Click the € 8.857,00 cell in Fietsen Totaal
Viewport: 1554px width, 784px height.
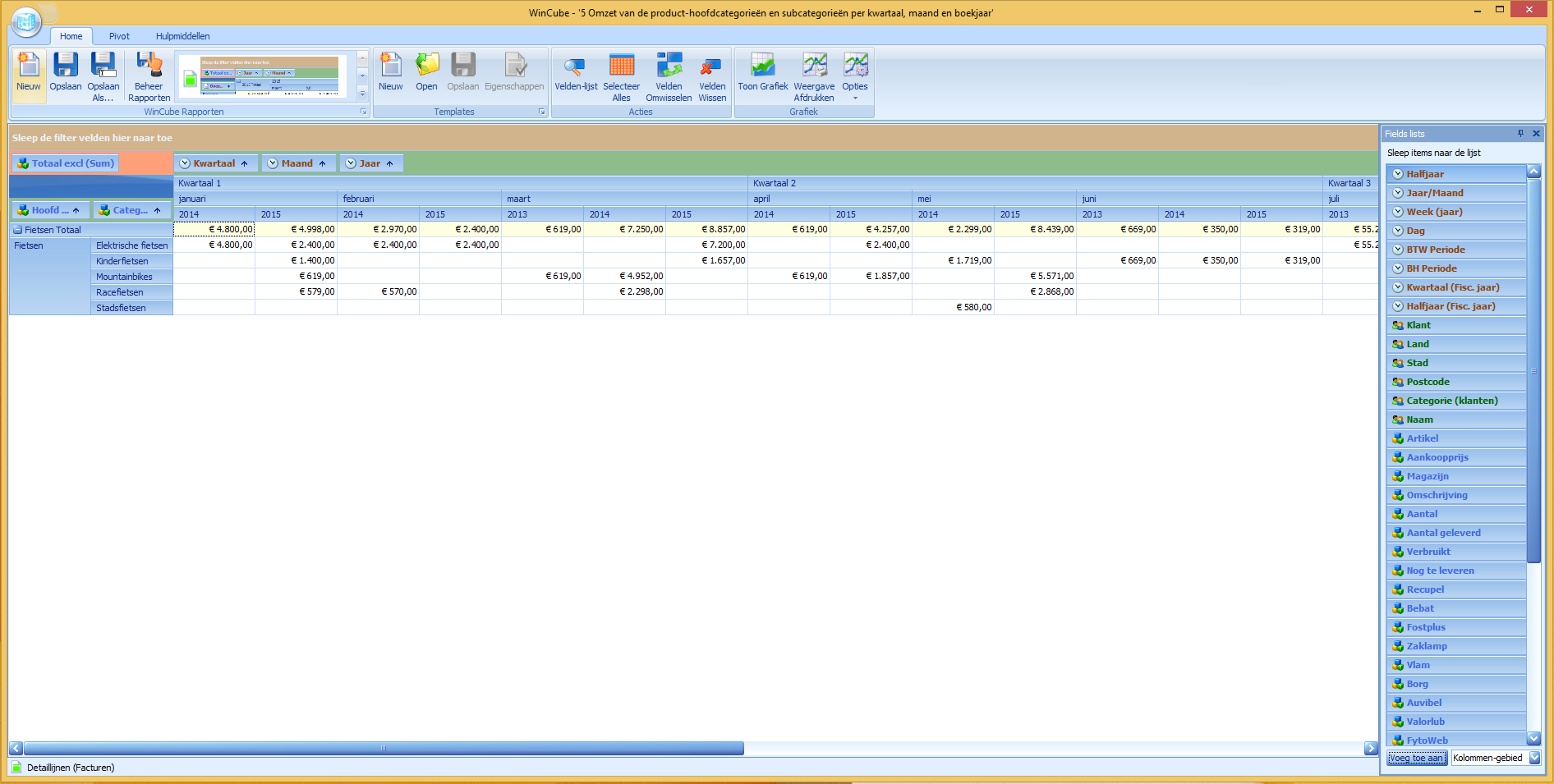pos(706,229)
